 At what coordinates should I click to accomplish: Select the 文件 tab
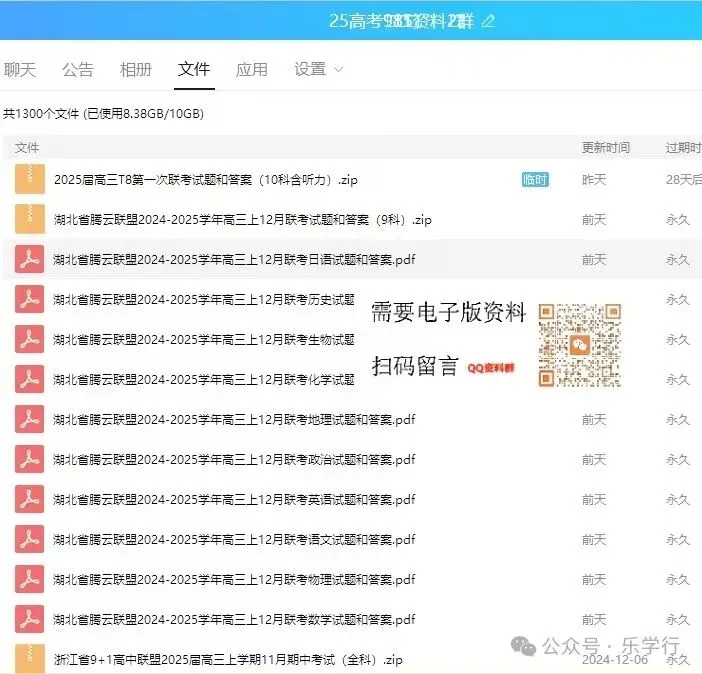point(194,69)
